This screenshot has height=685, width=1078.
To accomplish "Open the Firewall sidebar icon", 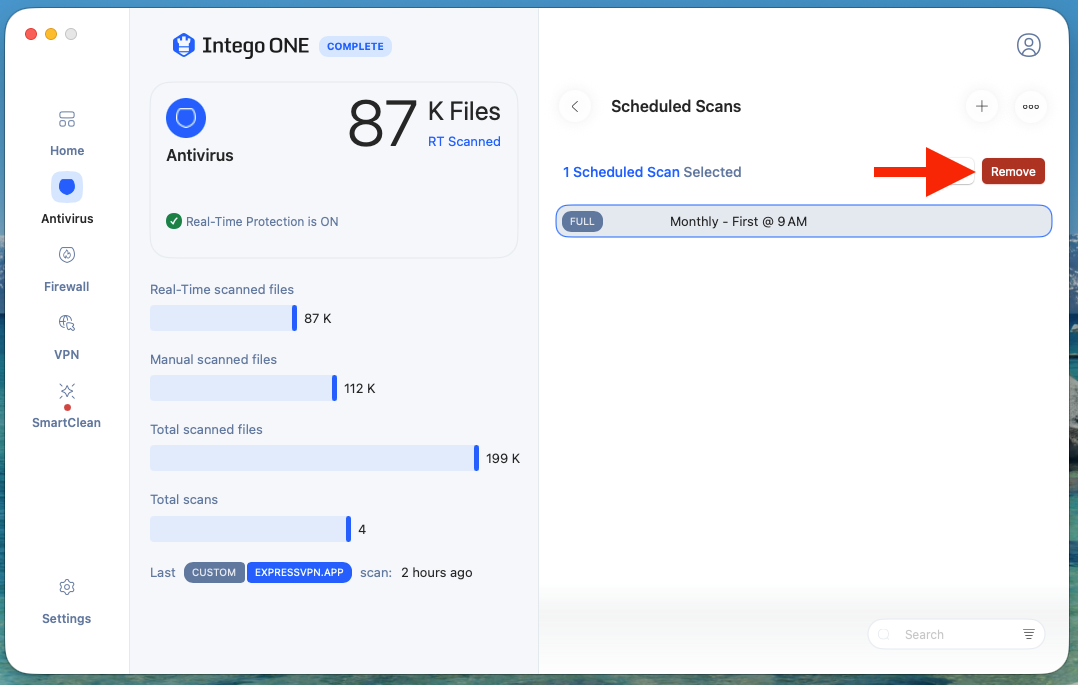I will point(67,255).
